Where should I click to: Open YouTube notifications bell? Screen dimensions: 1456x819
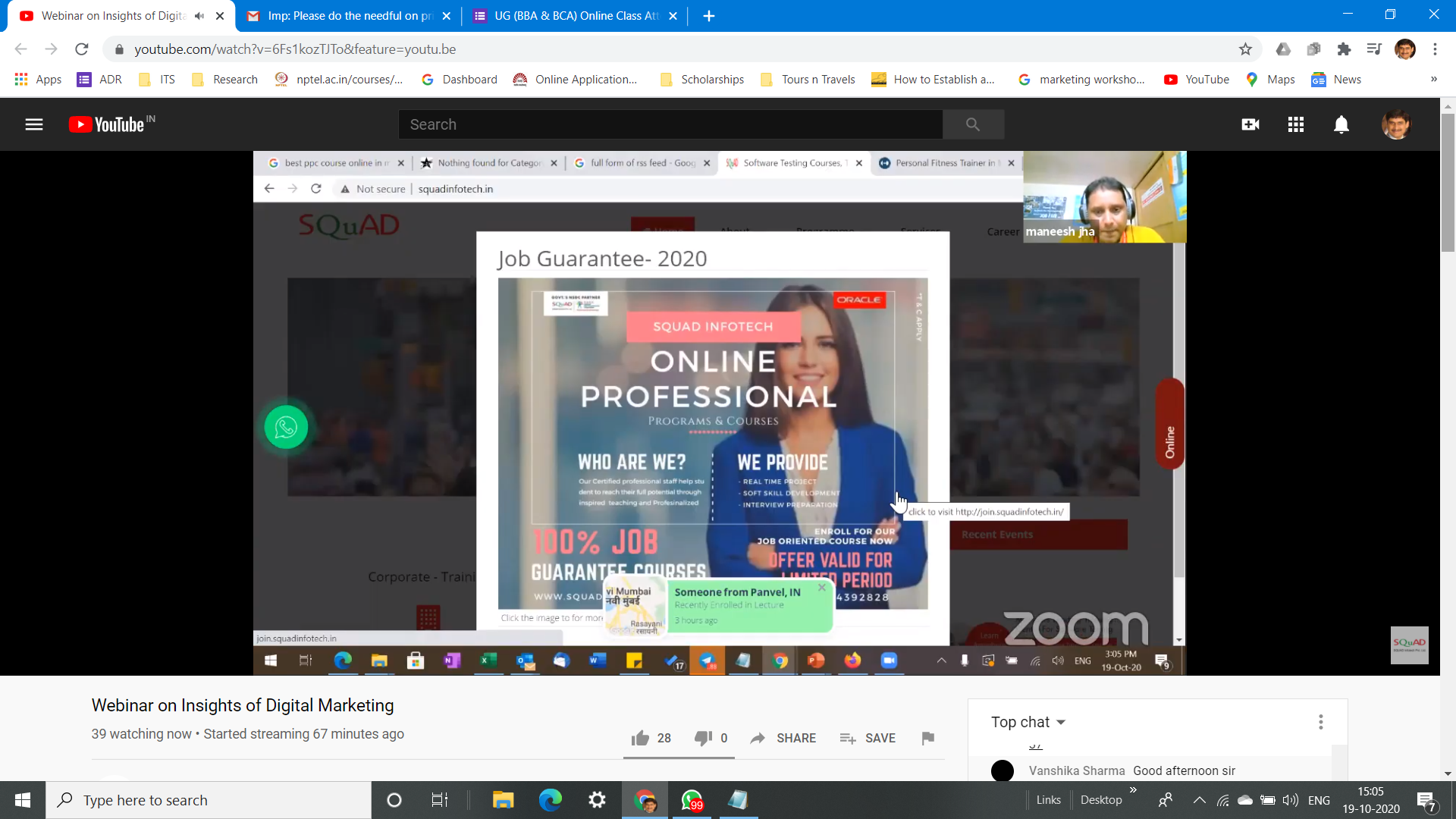click(x=1341, y=124)
